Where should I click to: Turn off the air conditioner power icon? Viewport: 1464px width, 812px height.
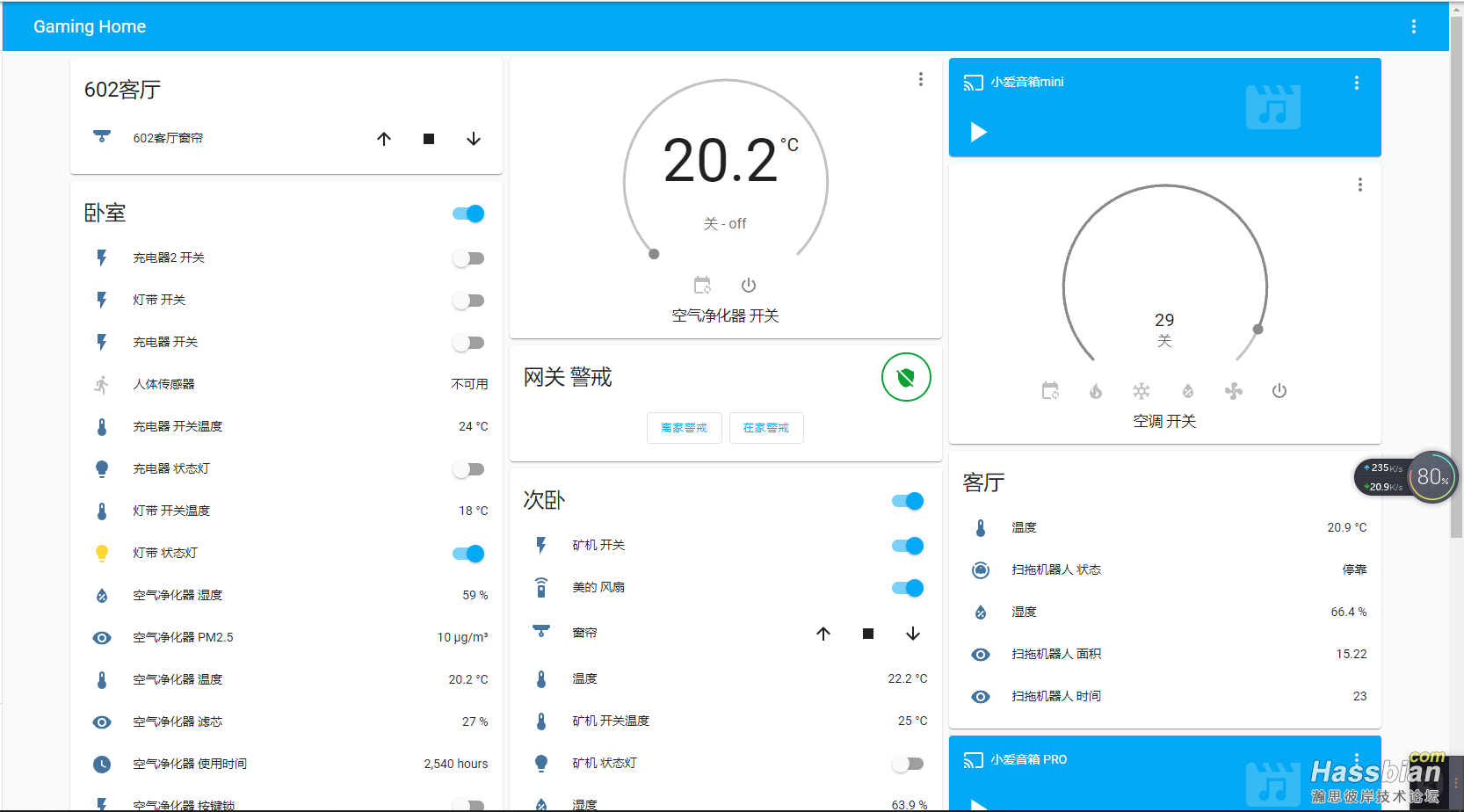(x=1279, y=390)
